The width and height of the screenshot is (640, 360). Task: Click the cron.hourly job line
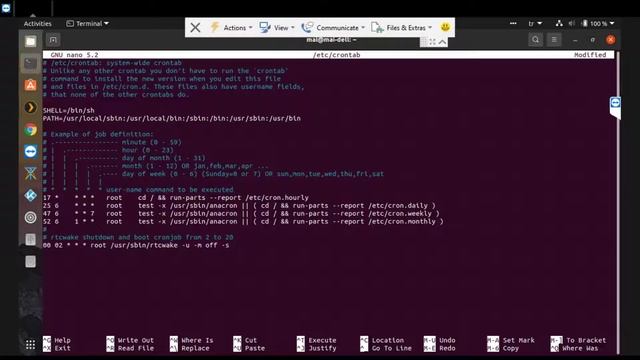point(176,198)
